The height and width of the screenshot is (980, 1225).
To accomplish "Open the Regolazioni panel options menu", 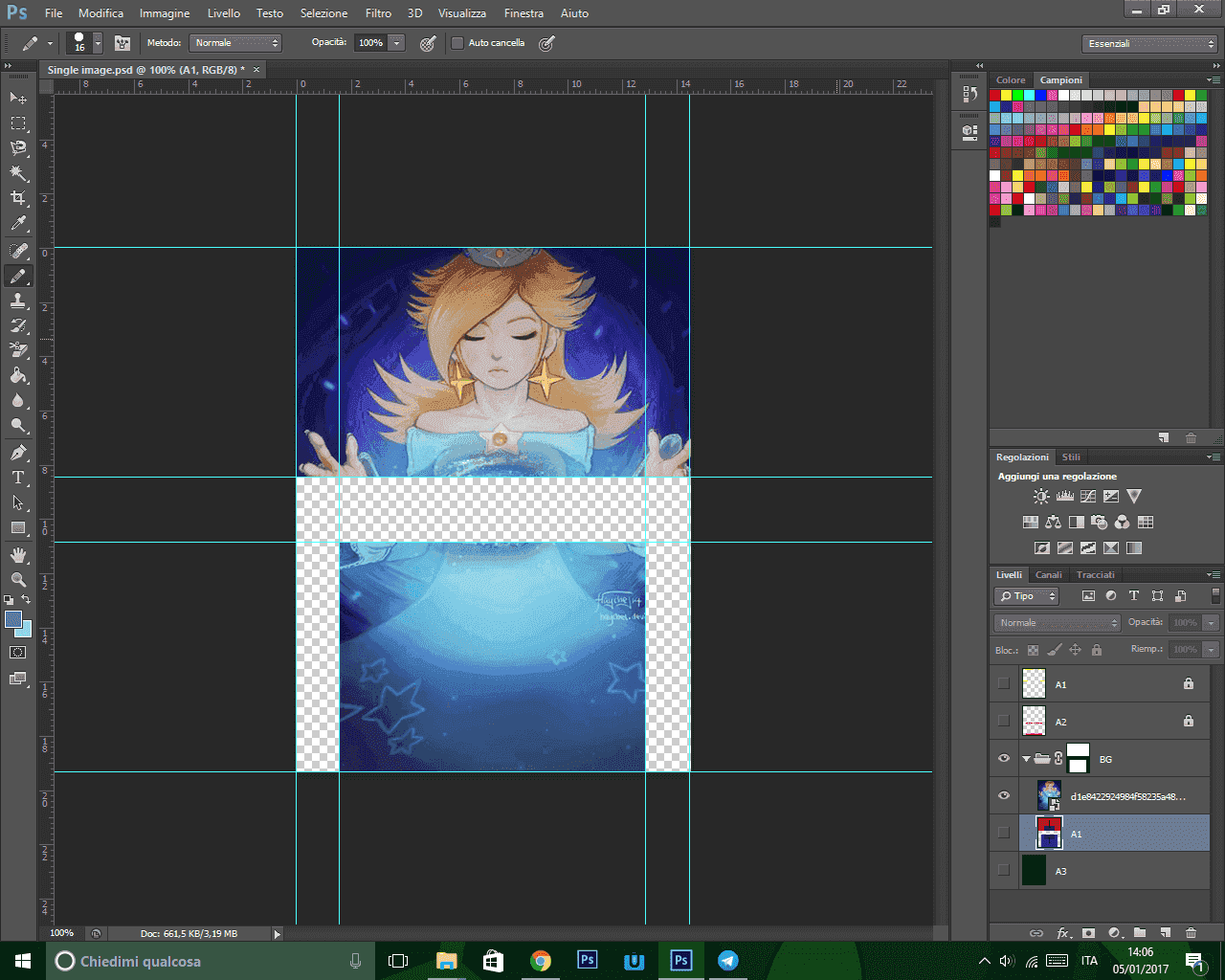I will coord(1213,457).
